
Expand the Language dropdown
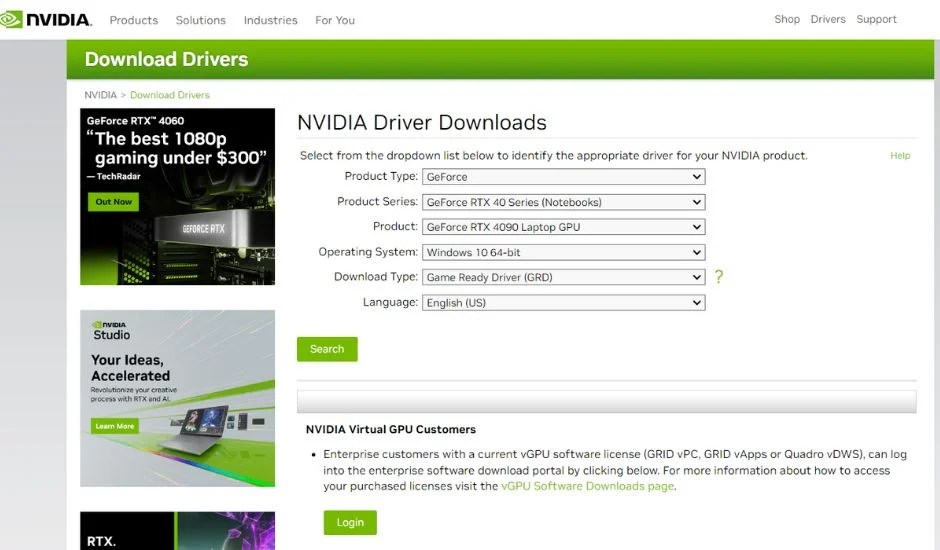tap(564, 302)
